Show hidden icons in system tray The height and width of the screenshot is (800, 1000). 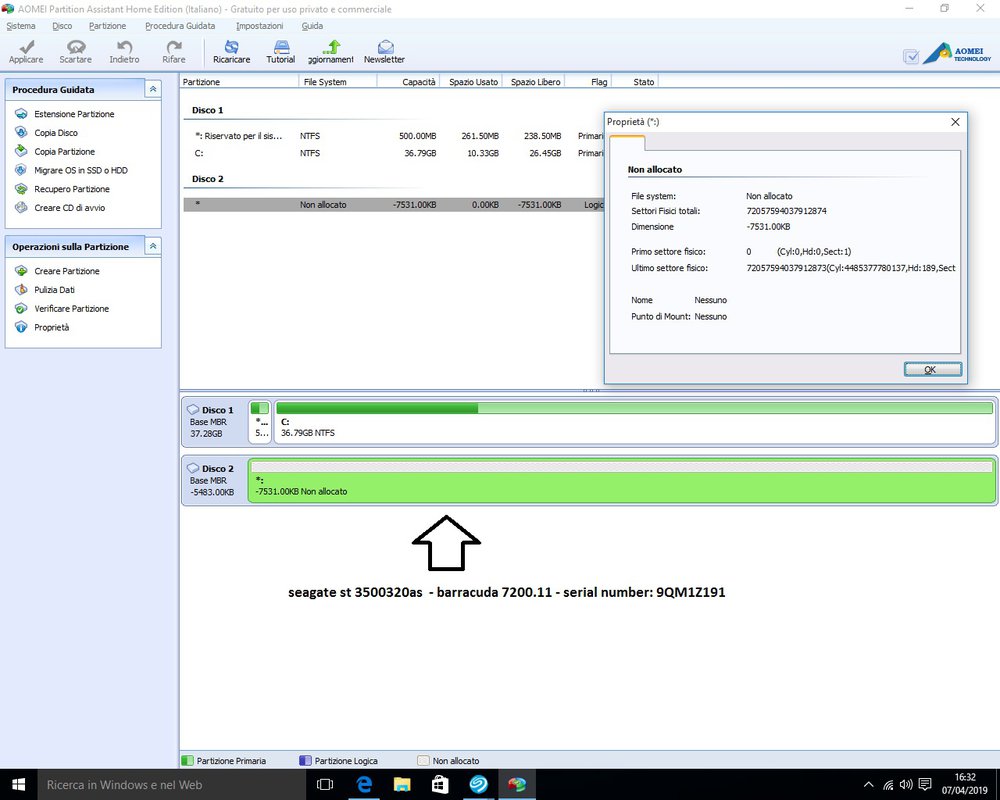pos(867,785)
